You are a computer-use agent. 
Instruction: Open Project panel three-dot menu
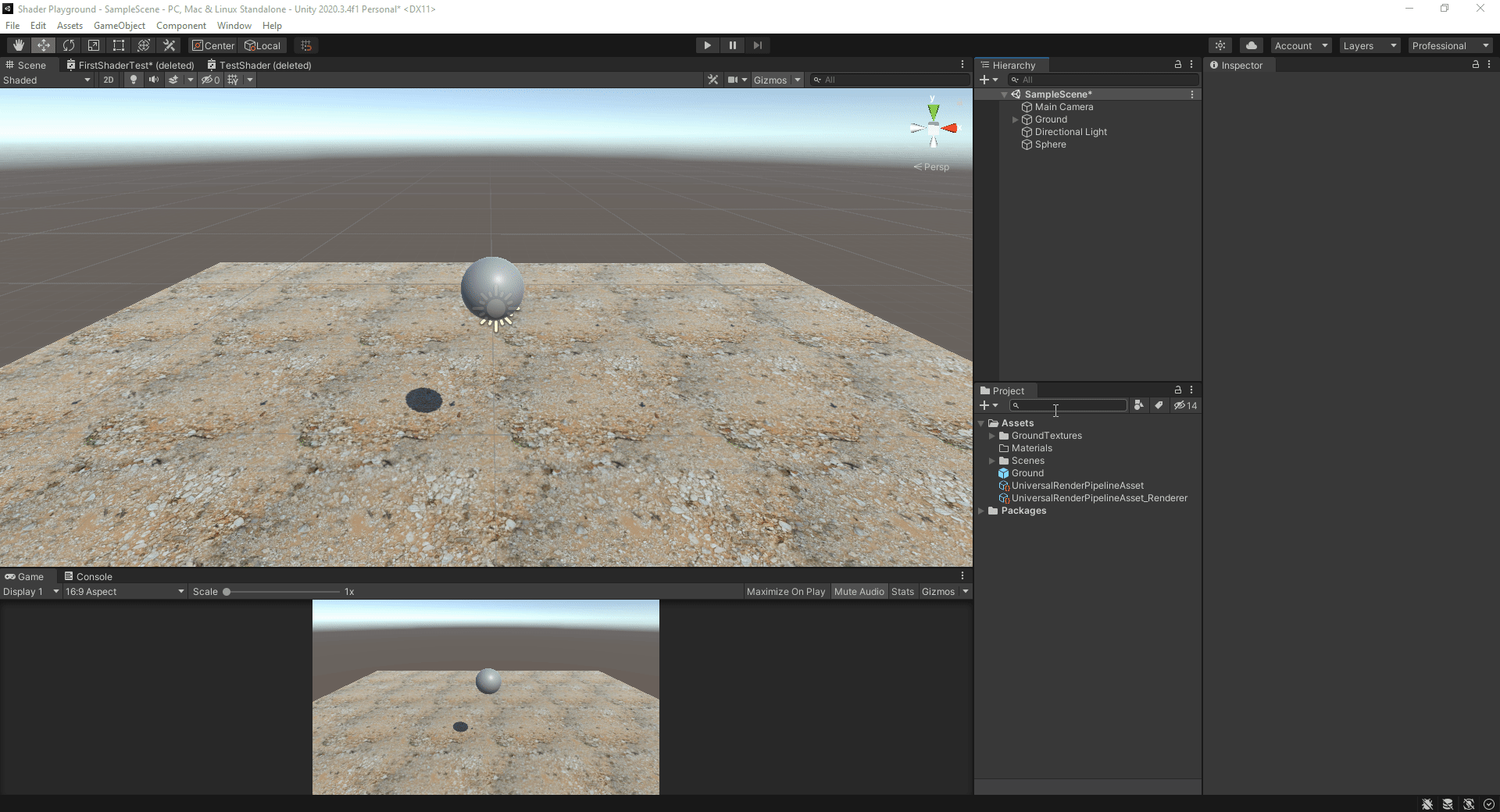click(x=1191, y=390)
